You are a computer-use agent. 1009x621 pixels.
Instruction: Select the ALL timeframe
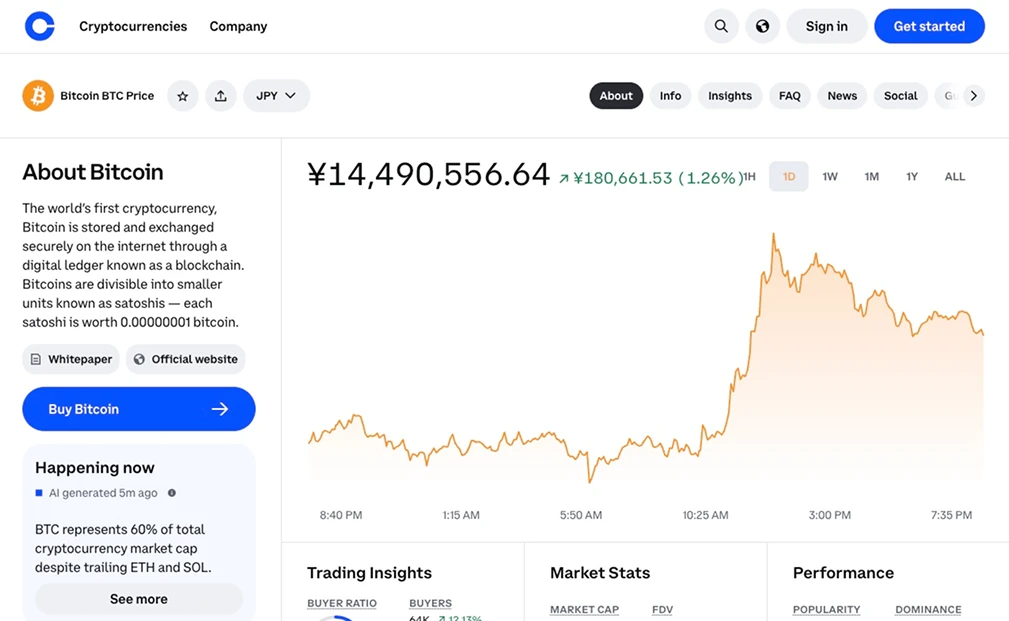[x=954, y=175]
